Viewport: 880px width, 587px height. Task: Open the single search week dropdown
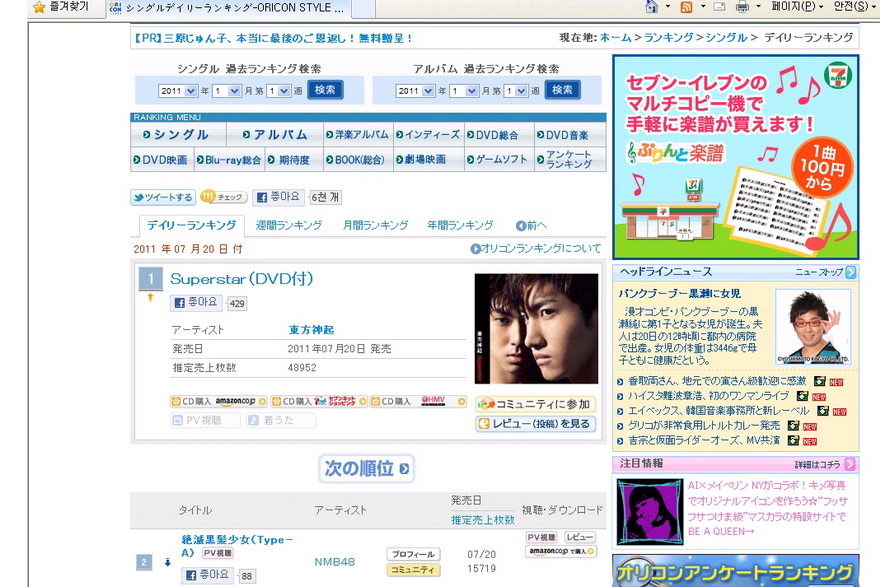(x=278, y=91)
